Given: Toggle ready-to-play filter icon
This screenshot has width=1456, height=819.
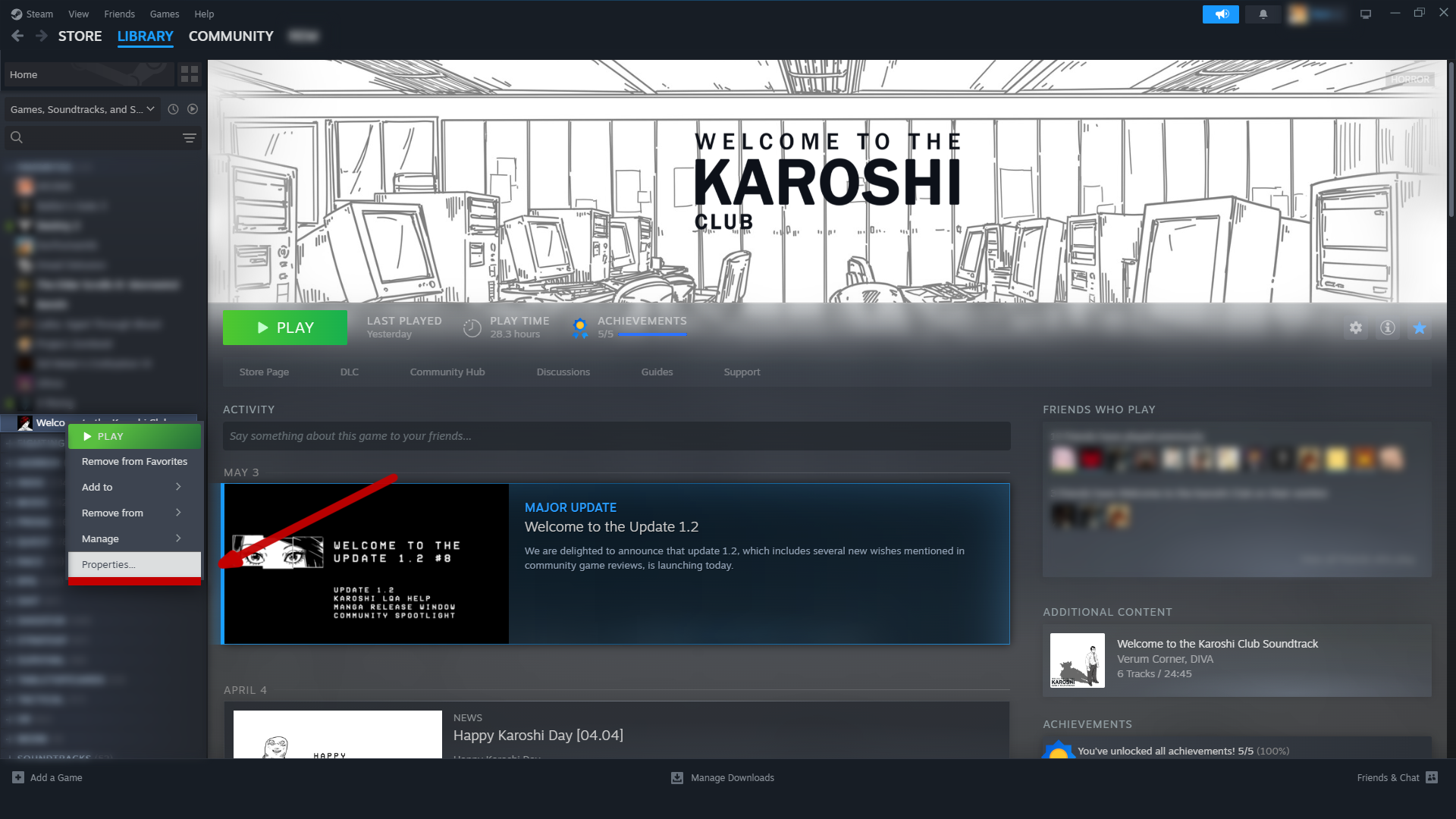Looking at the screenshot, I should 193,109.
